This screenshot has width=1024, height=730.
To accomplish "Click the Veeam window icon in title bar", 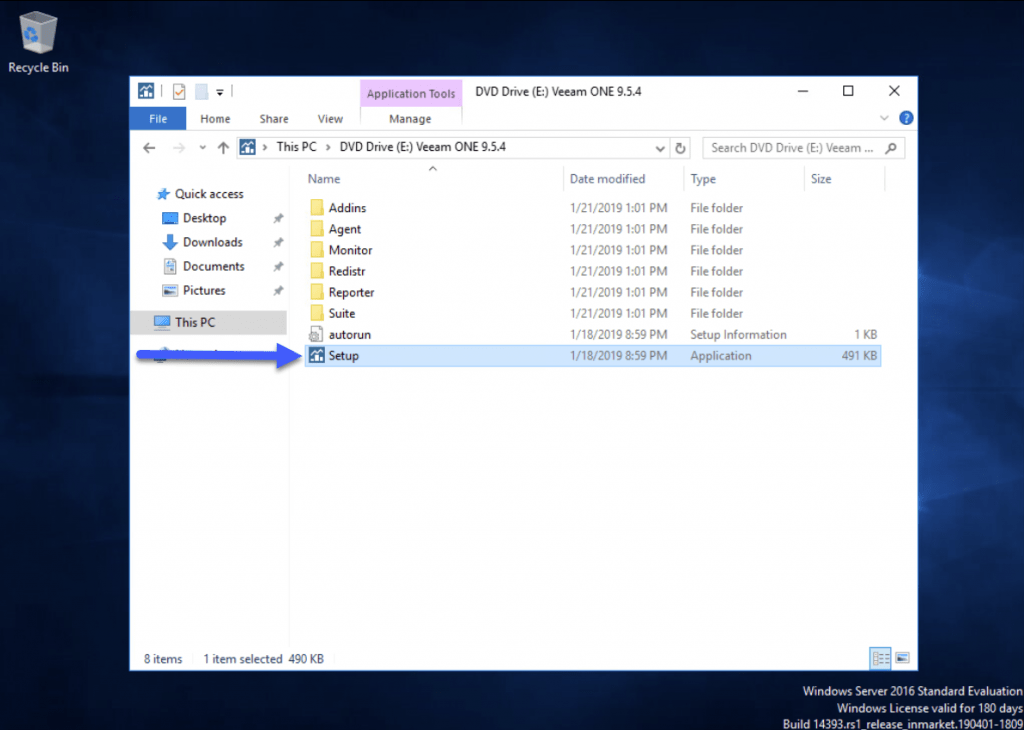I will (x=146, y=91).
